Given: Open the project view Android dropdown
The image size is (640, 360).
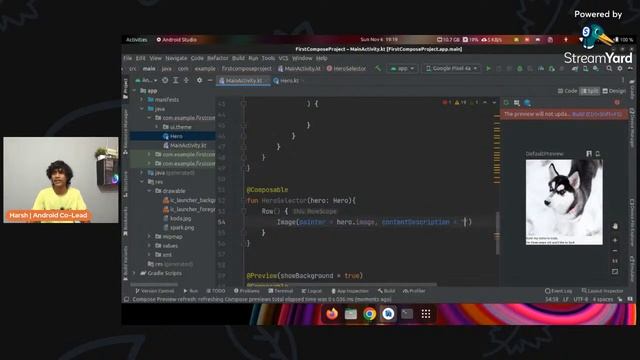Looking at the screenshot, I should pos(146,80).
